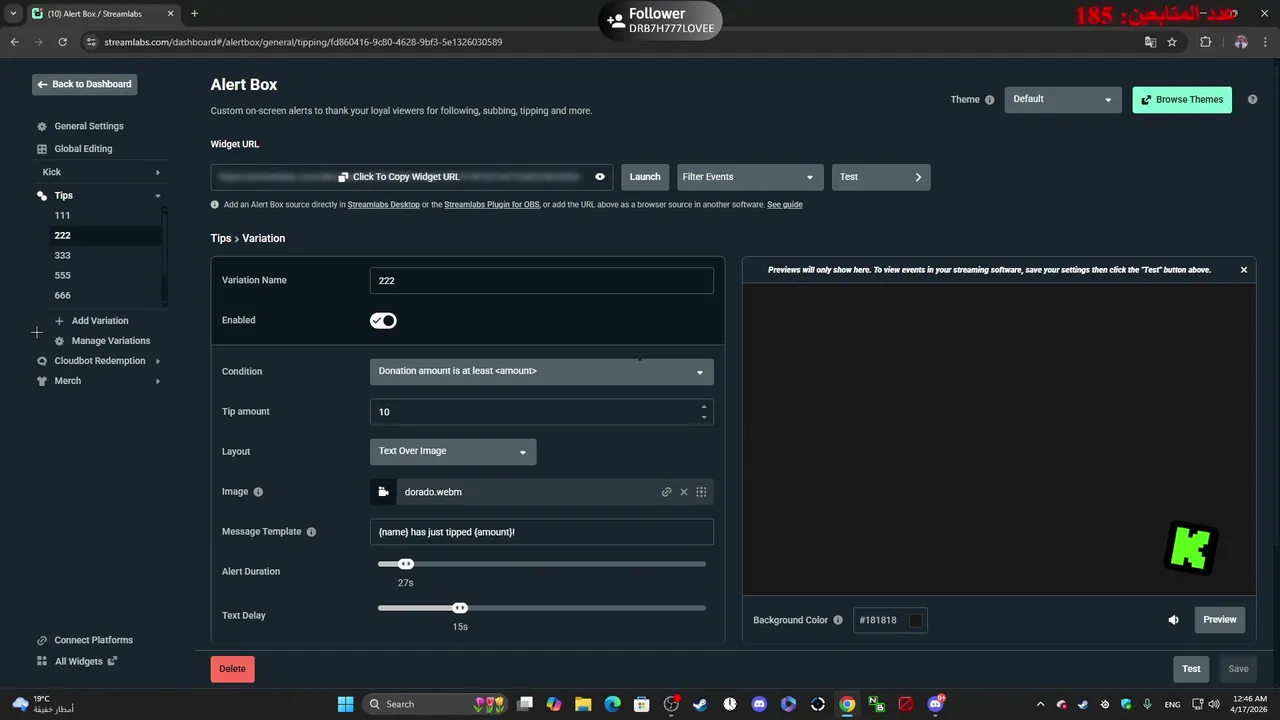Viewport: 1280px width, 720px height.
Task: Select tip variation 333
Action: (x=62, y=255)
